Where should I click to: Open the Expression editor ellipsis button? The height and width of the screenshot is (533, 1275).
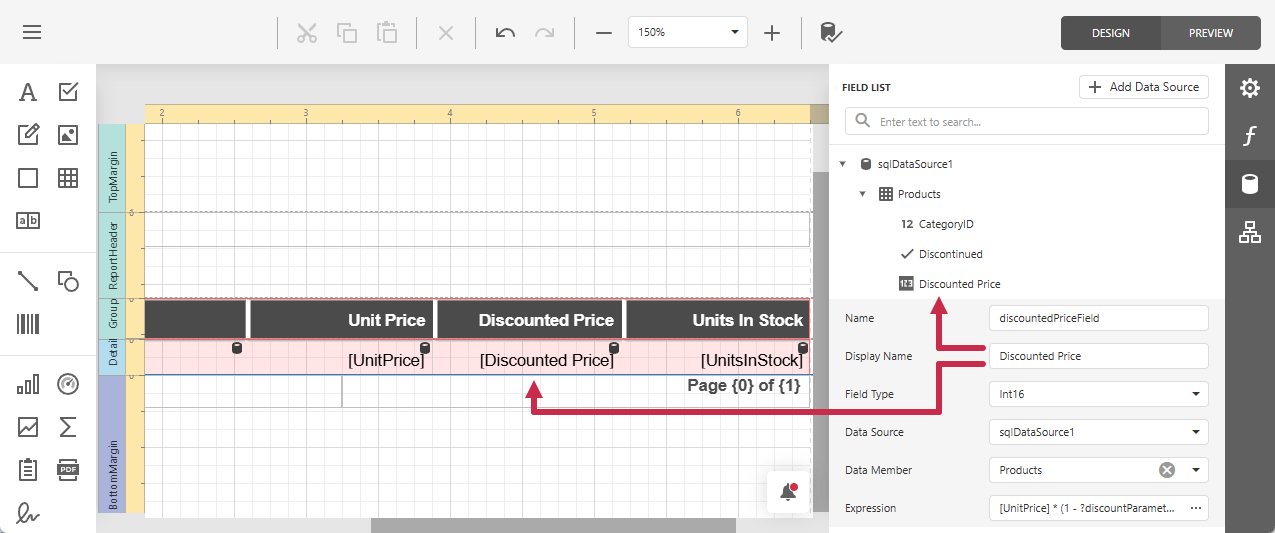pos(1195,508)
